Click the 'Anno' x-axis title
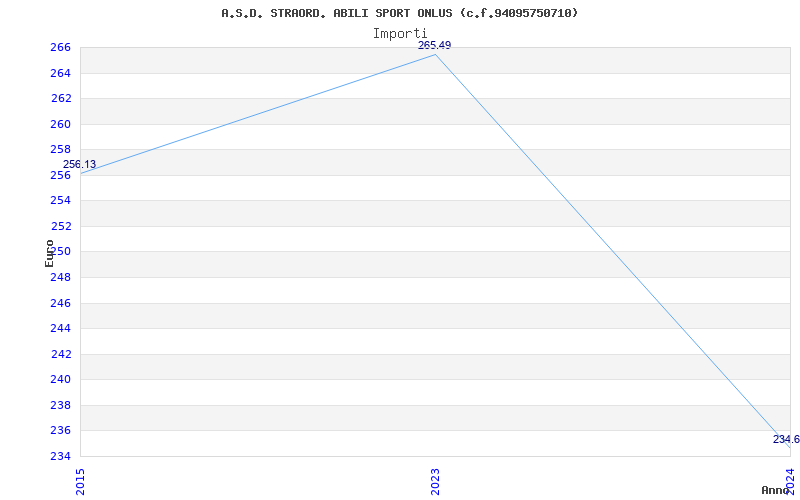The height and width of the screenshot is (500, 800). tap(775, 490)
